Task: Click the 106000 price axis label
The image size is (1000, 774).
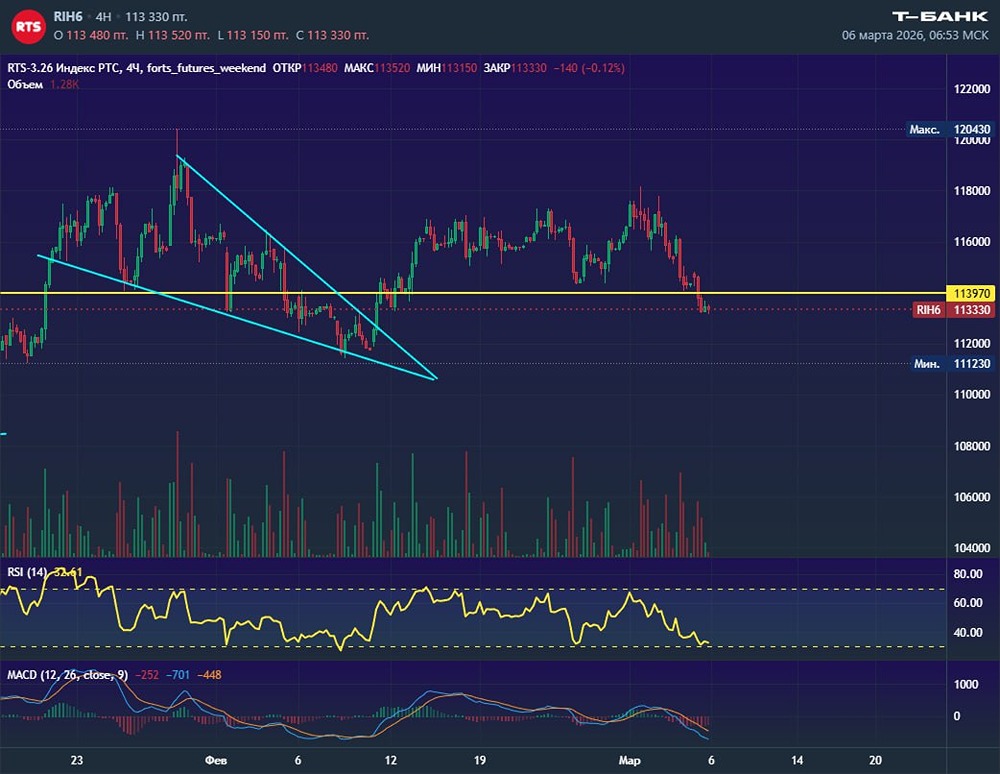Action: [x=972, y=497]
